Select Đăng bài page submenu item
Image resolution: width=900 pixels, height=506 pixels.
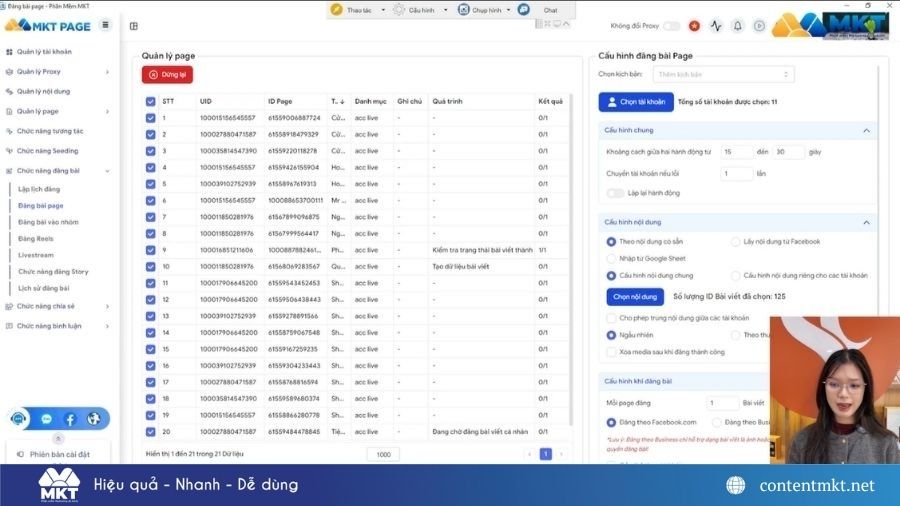(40, 205)
